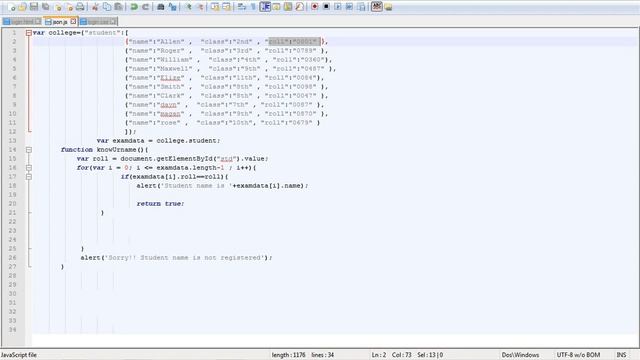The height and width of the screenshot is (360, 640).
Task: Click the 'Sorry!! Student name is not registered' alert line
Action: (176, 258)
